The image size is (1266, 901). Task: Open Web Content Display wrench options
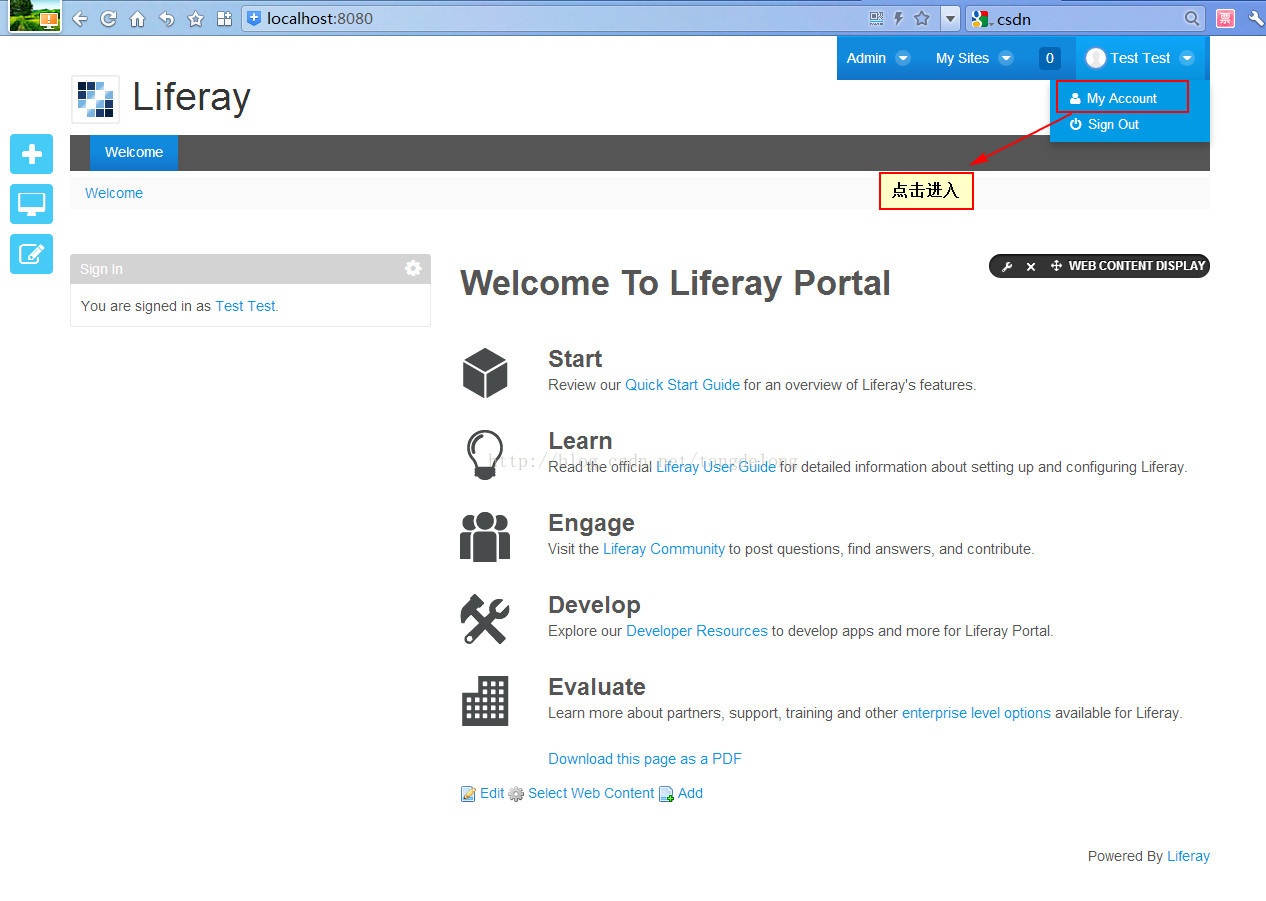1007,266
